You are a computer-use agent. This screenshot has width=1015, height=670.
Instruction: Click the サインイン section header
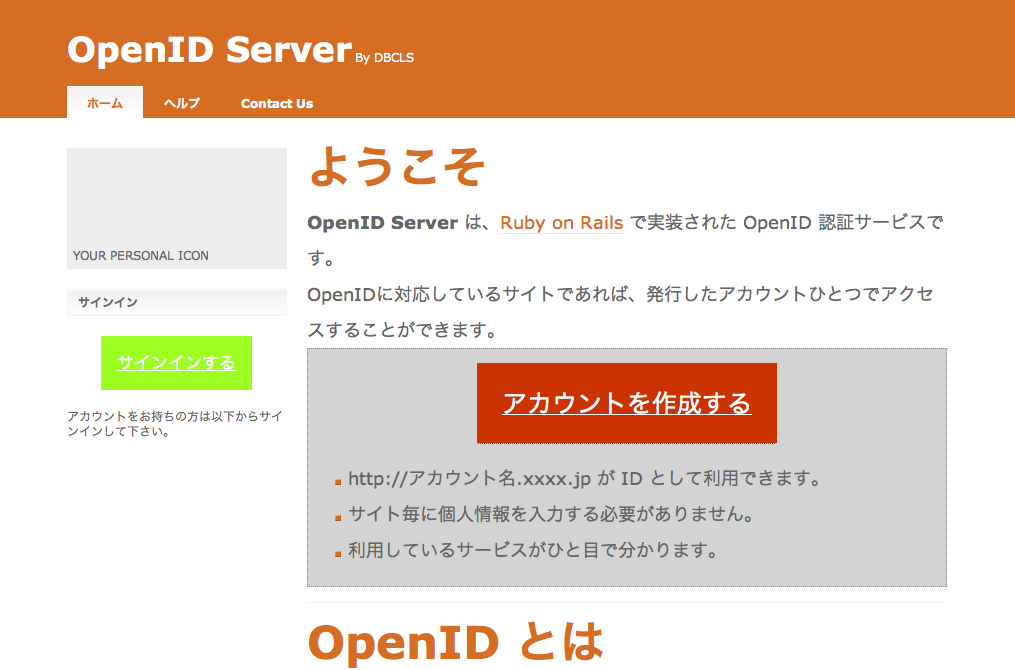click(x=177, y=302)
